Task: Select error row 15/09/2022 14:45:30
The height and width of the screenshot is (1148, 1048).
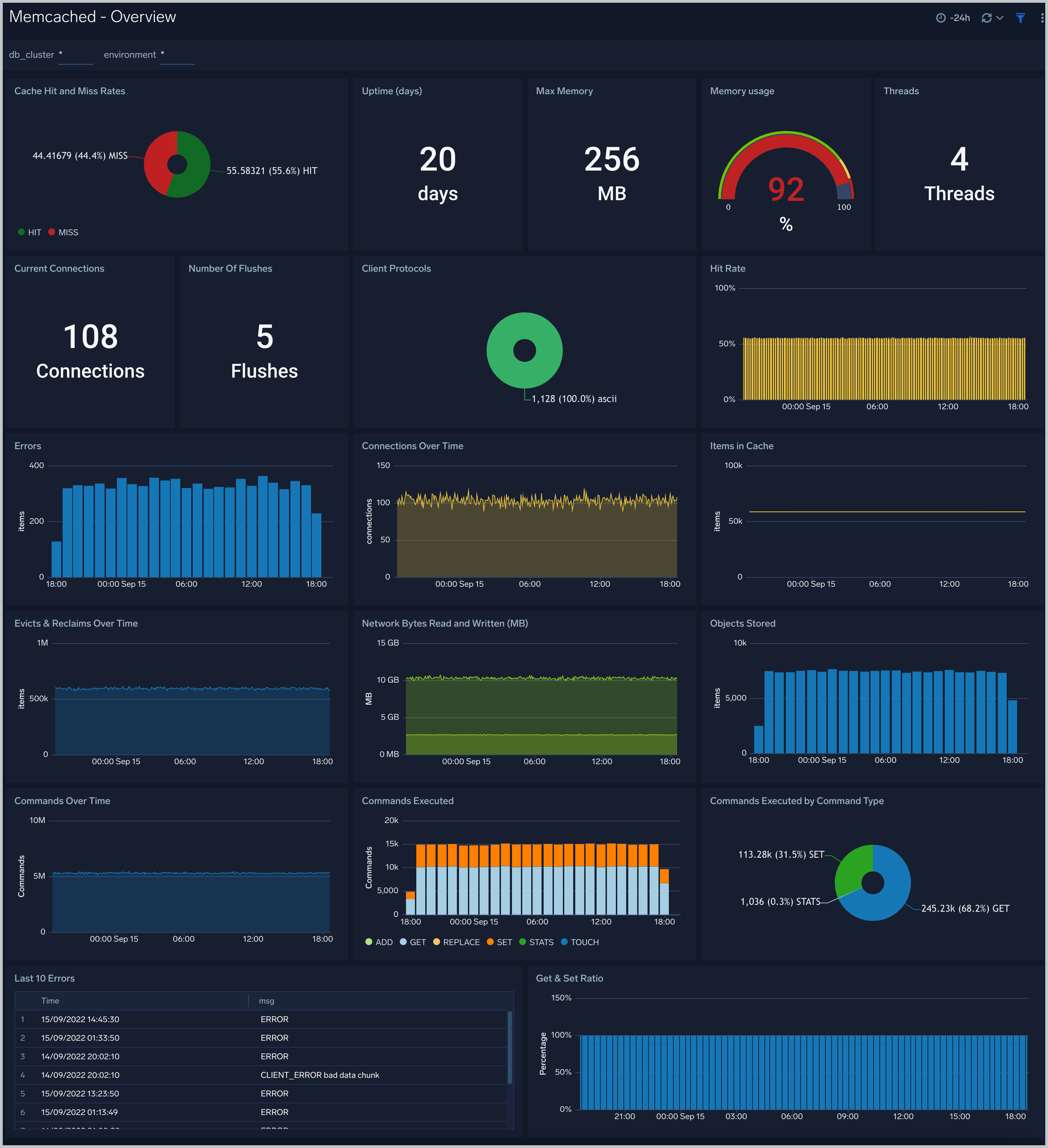Action: click(261, 1019)
